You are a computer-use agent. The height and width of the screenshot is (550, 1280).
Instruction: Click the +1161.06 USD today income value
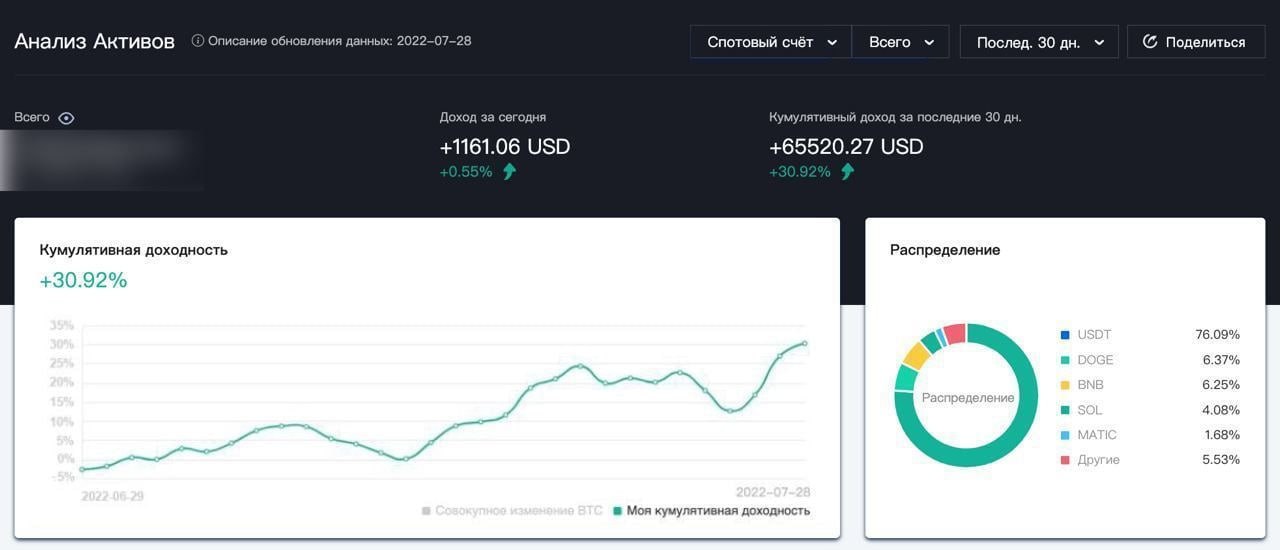click(x=505, y=146)
